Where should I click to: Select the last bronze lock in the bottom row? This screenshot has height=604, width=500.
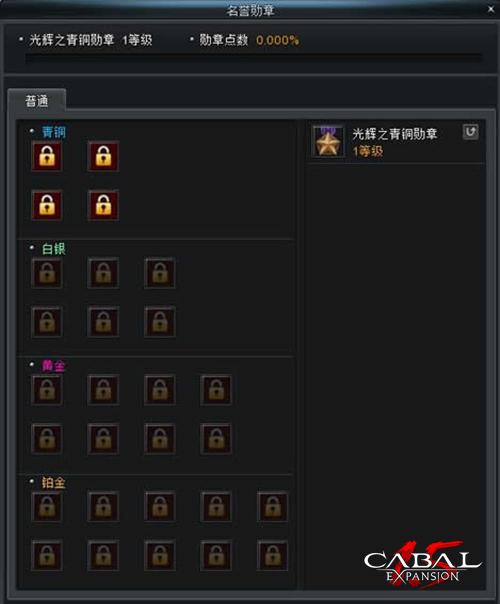(x=103, y=205)
